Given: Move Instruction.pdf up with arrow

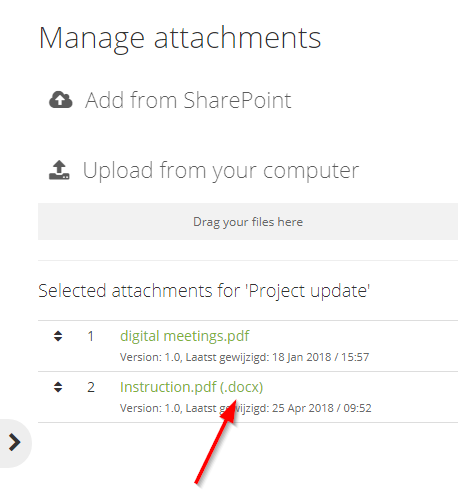Looking at the screenshot, I should tap(58, 384).
